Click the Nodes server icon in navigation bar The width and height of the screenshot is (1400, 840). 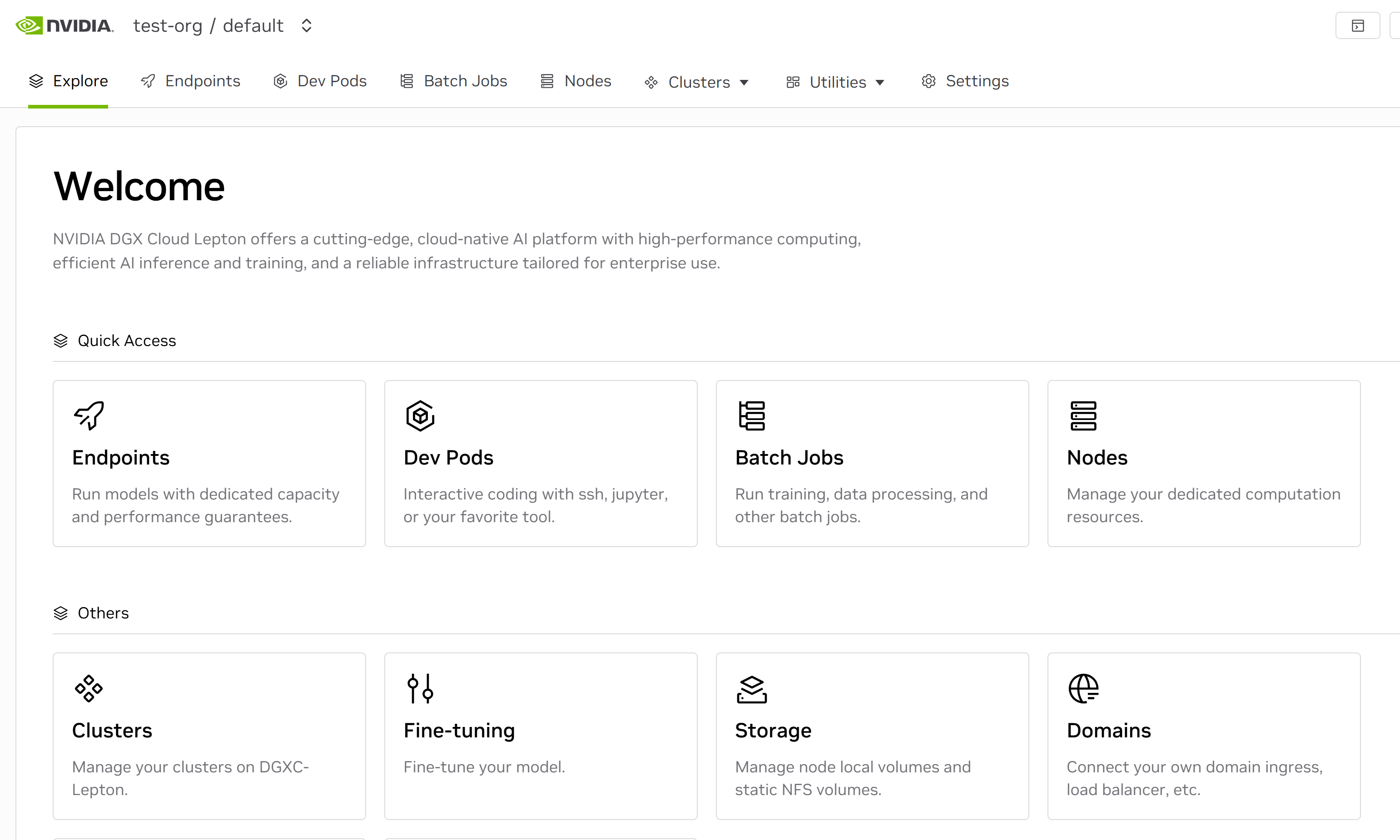coord(547,81)
